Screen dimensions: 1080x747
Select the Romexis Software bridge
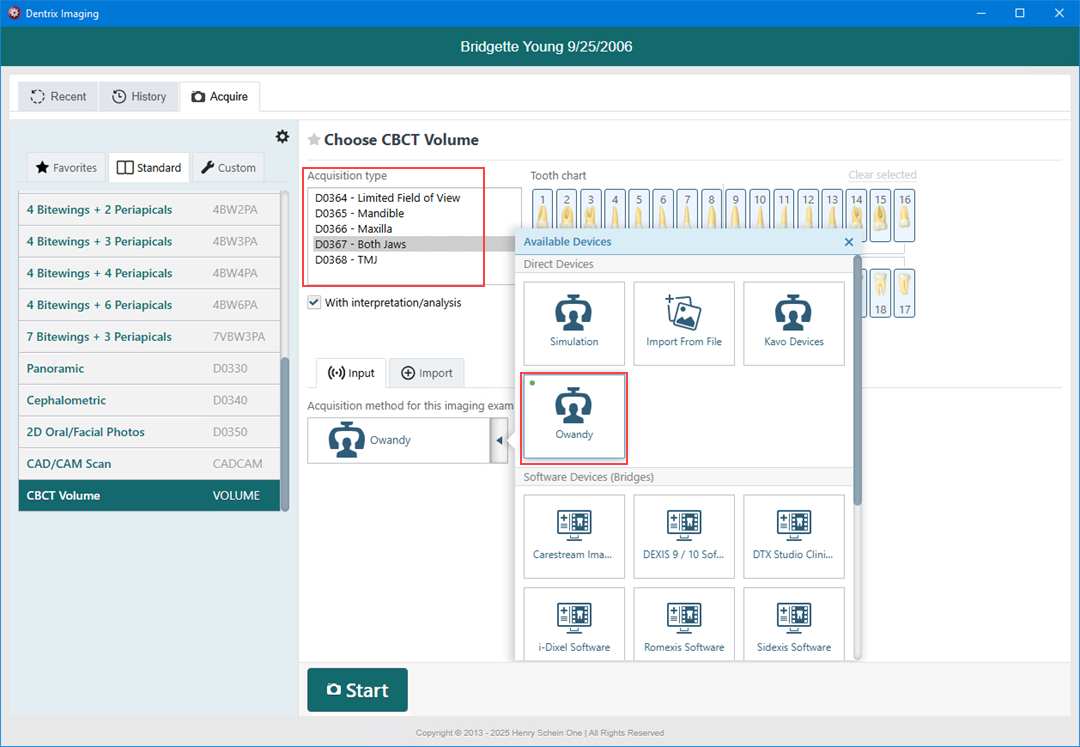[684, 629]
